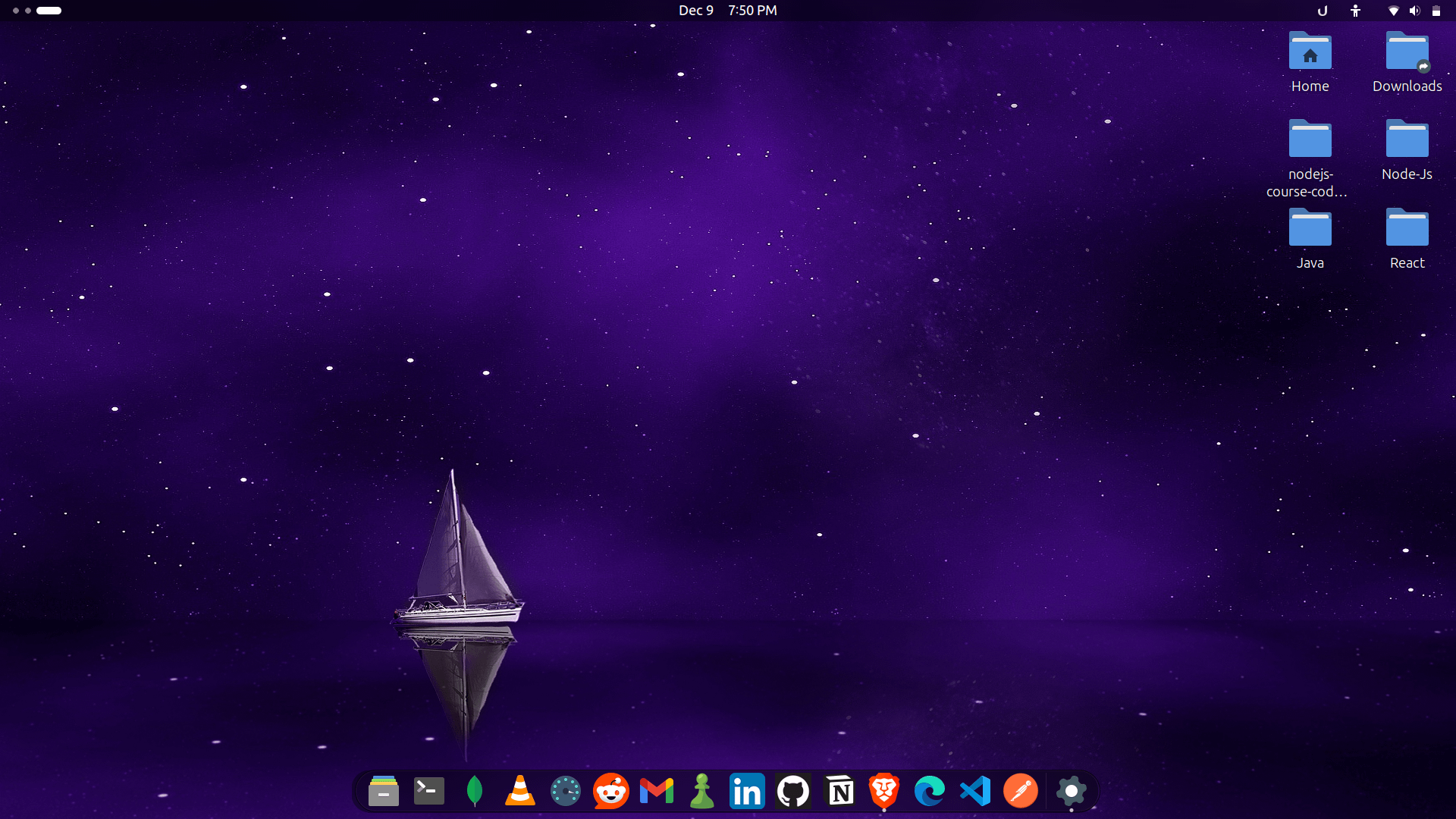Screen dimensions: 1456x819
Task: Open VLC media player
Action: coord(520,792)
